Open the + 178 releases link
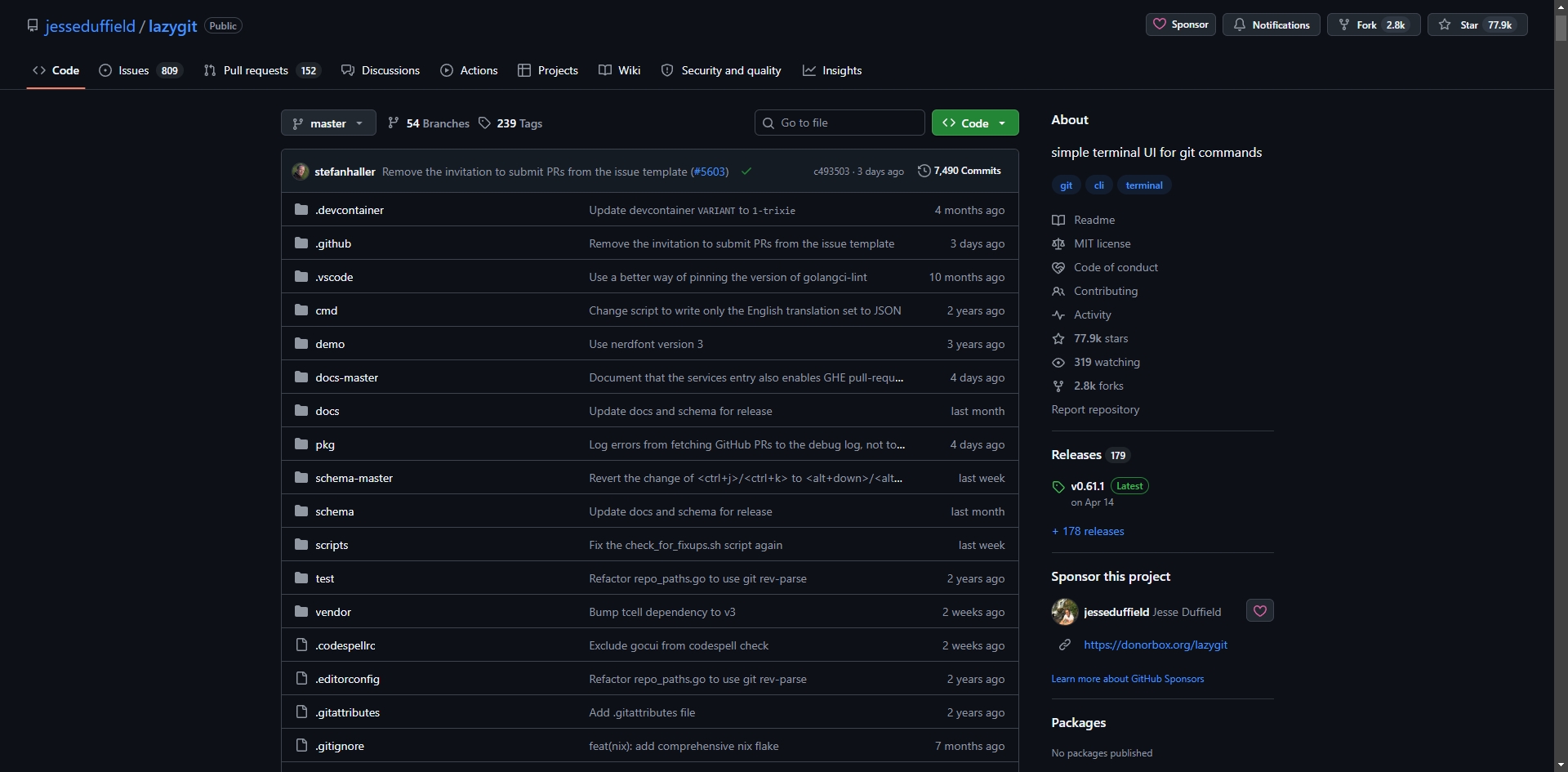 1088,532
